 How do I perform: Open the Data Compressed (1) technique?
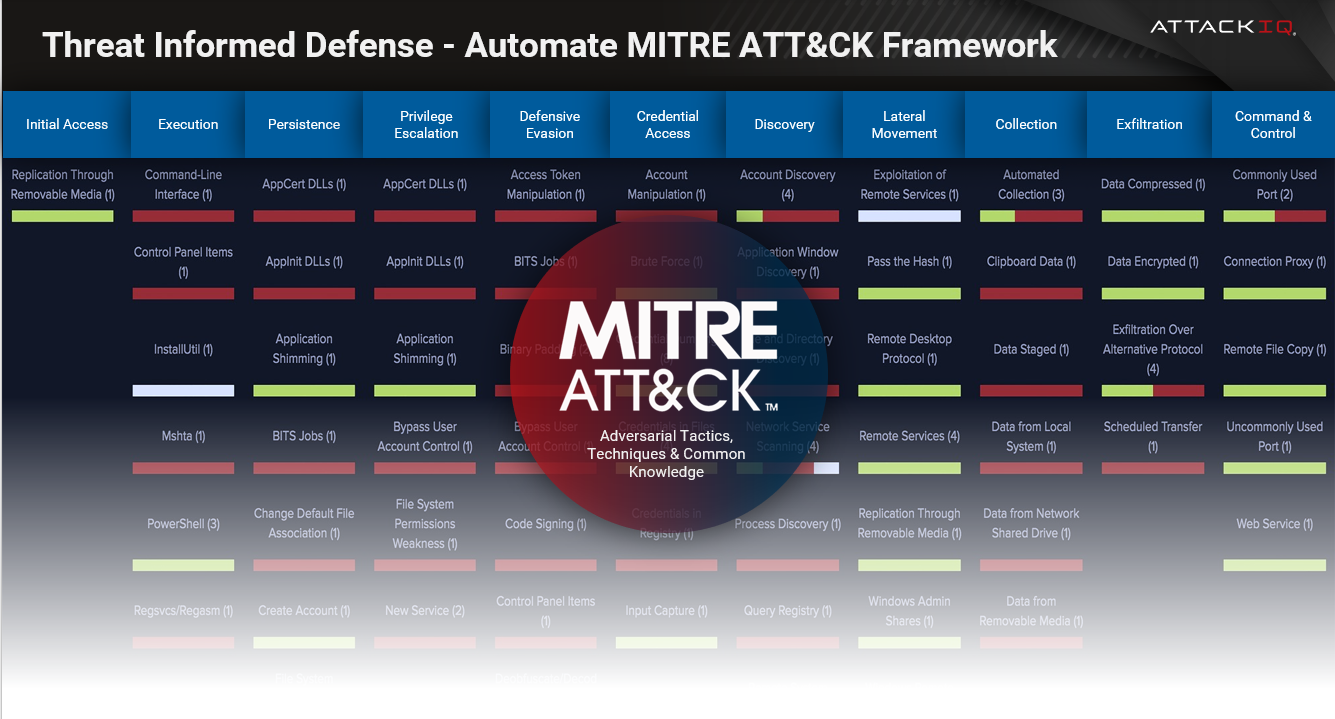pos(1153,184)
